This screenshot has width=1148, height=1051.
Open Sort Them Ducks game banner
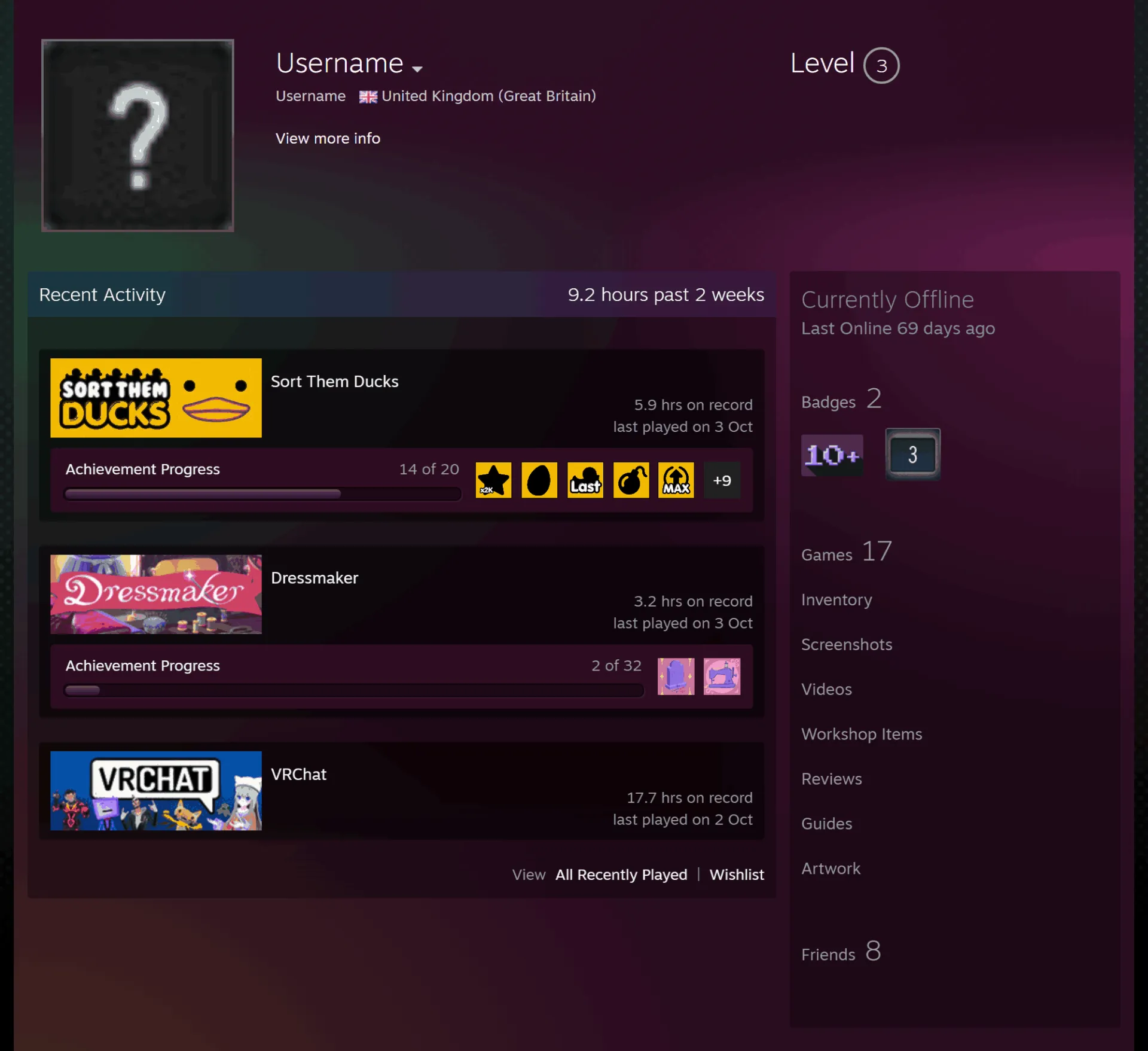pyautogui.click(x=156, y=398)
